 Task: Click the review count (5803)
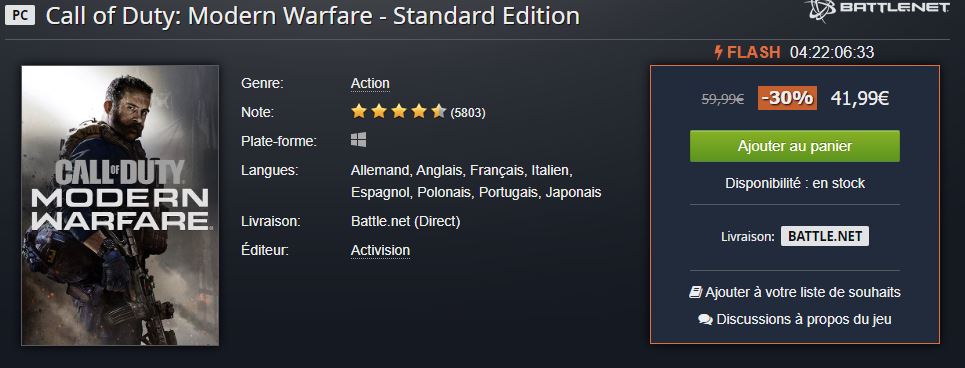click(468, 113)
